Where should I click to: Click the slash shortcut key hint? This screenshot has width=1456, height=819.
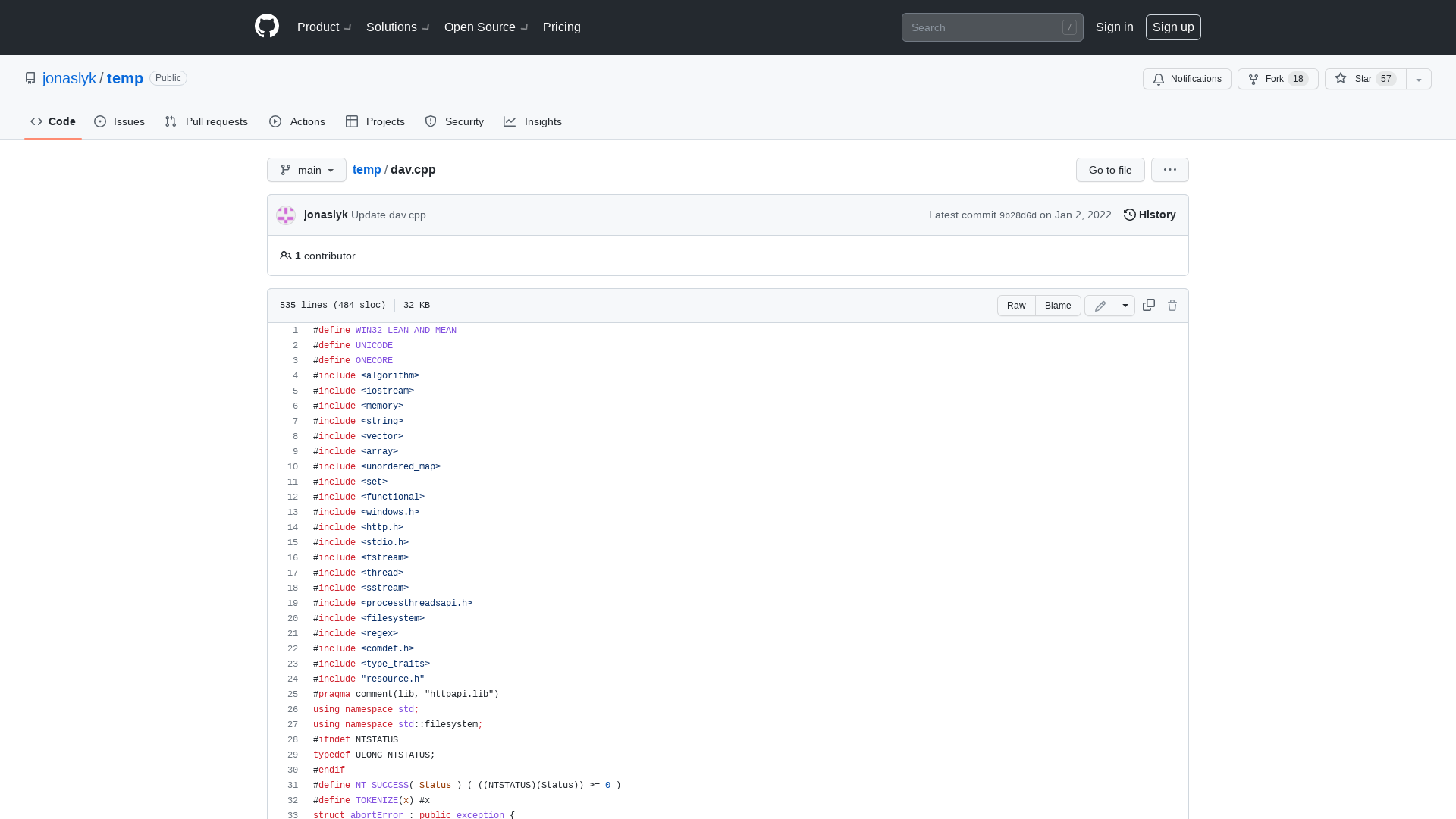[1069, 27]
